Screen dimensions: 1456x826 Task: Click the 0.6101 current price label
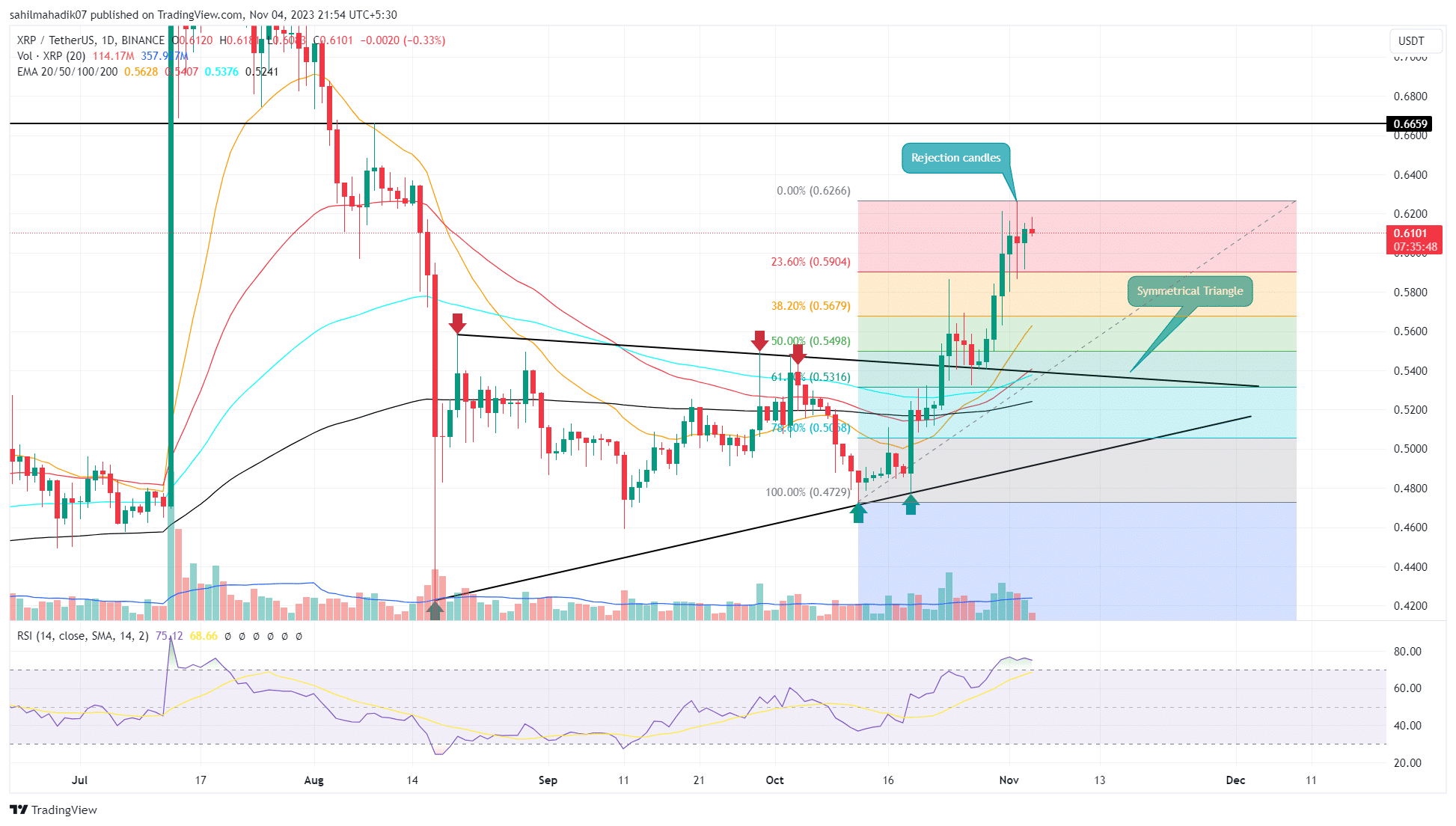[1410, 233]
